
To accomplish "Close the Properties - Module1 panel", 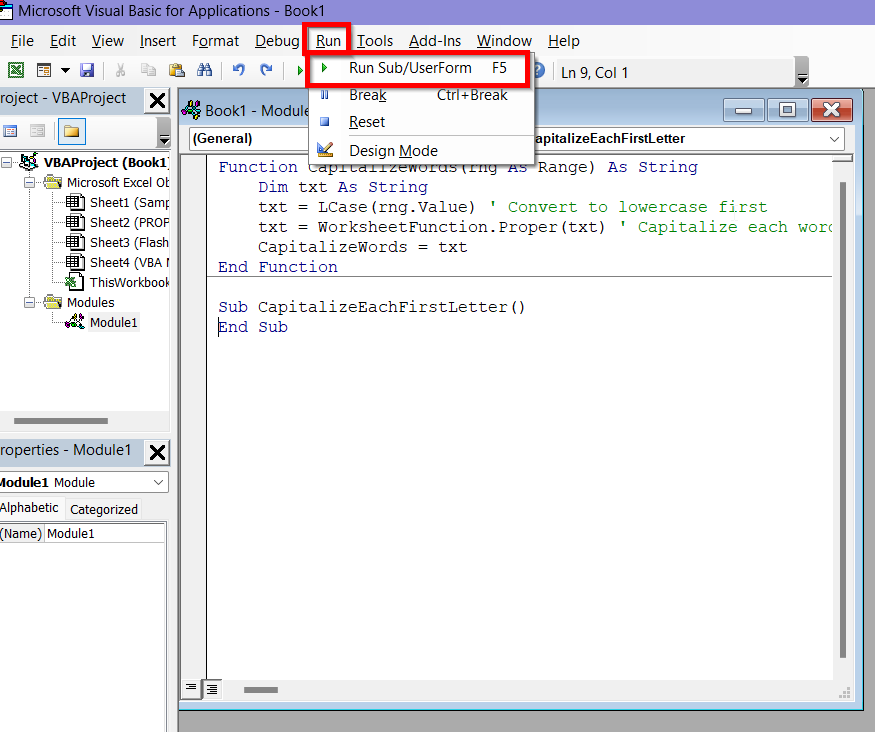I will point(157,452).
